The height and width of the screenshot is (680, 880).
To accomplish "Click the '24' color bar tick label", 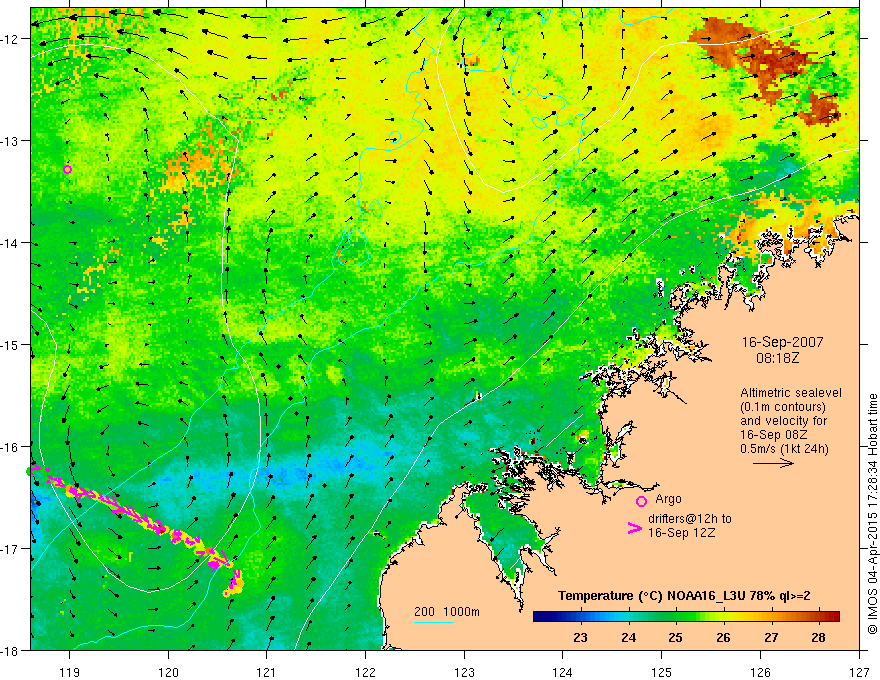I will [x=628, y=637].
